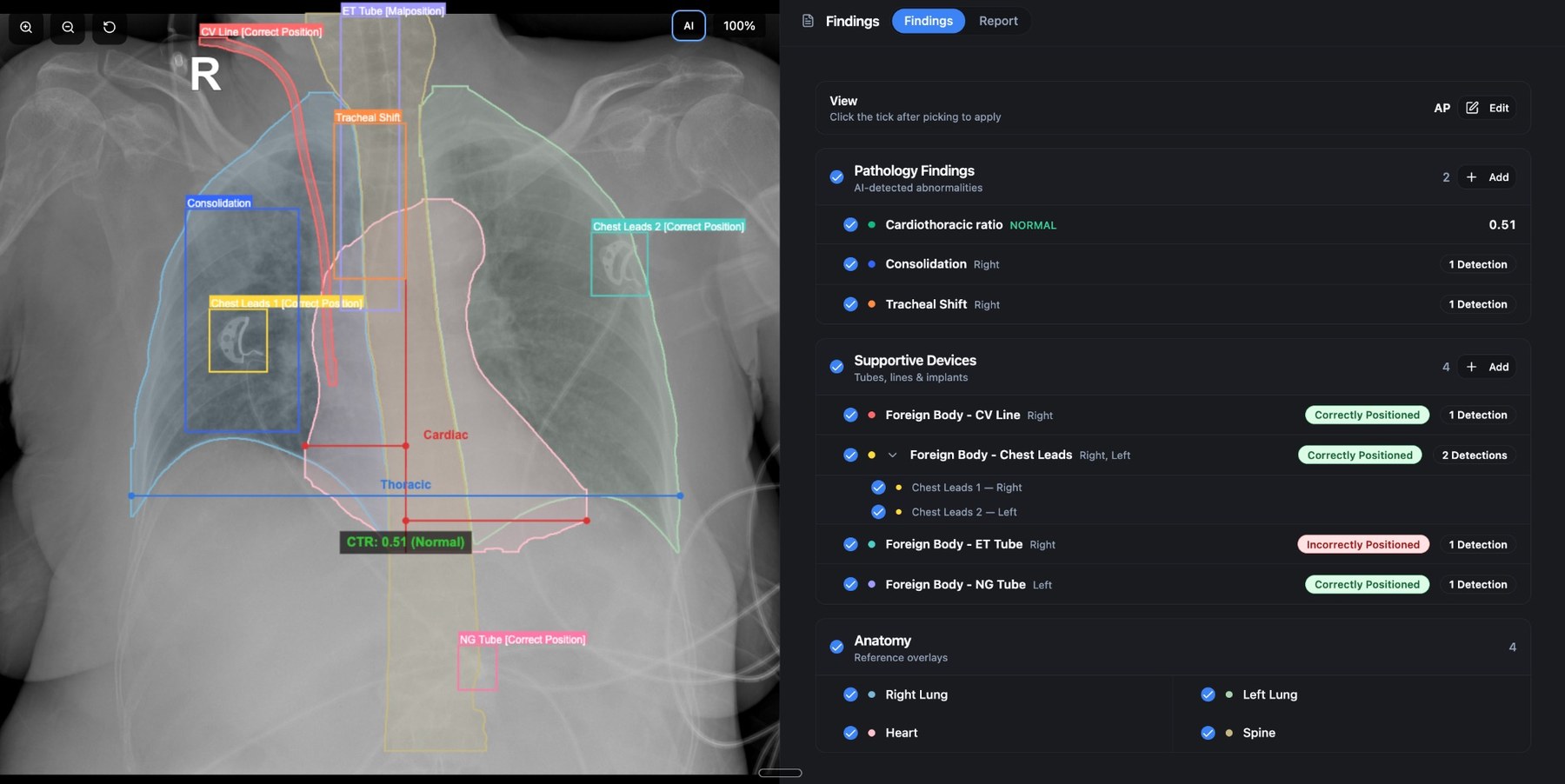
Task: Click the plus icon in Supportive Devices Add
Action: 1471,367
